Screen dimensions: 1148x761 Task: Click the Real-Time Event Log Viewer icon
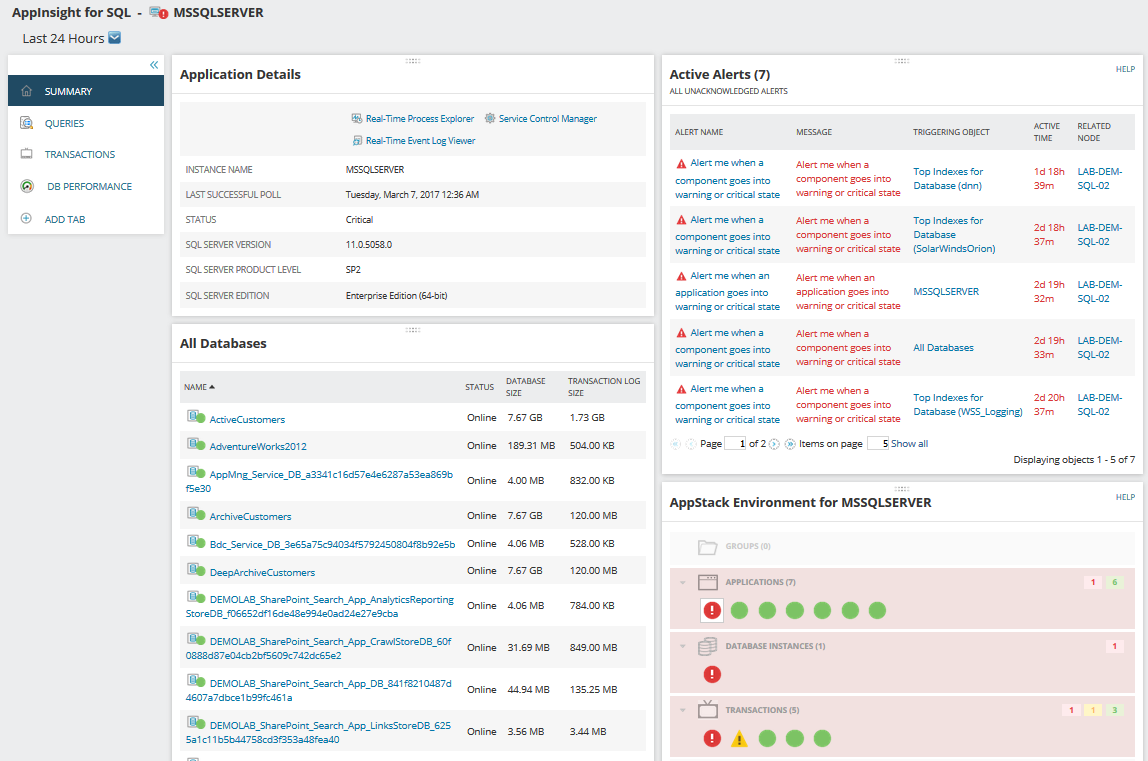point(357,140)
